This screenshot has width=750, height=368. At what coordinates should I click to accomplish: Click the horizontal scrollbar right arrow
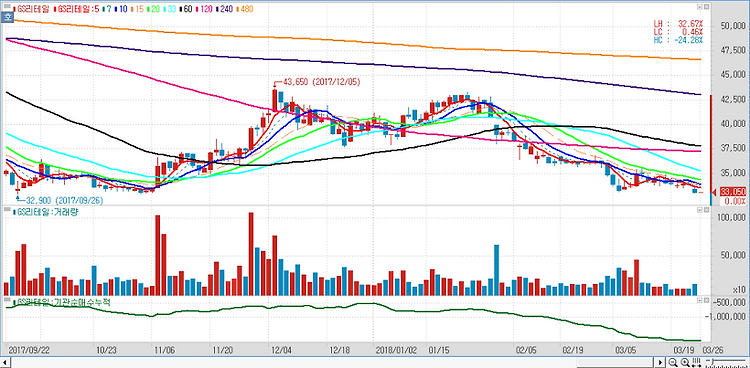pyautogui.click(x=661, y=362)
